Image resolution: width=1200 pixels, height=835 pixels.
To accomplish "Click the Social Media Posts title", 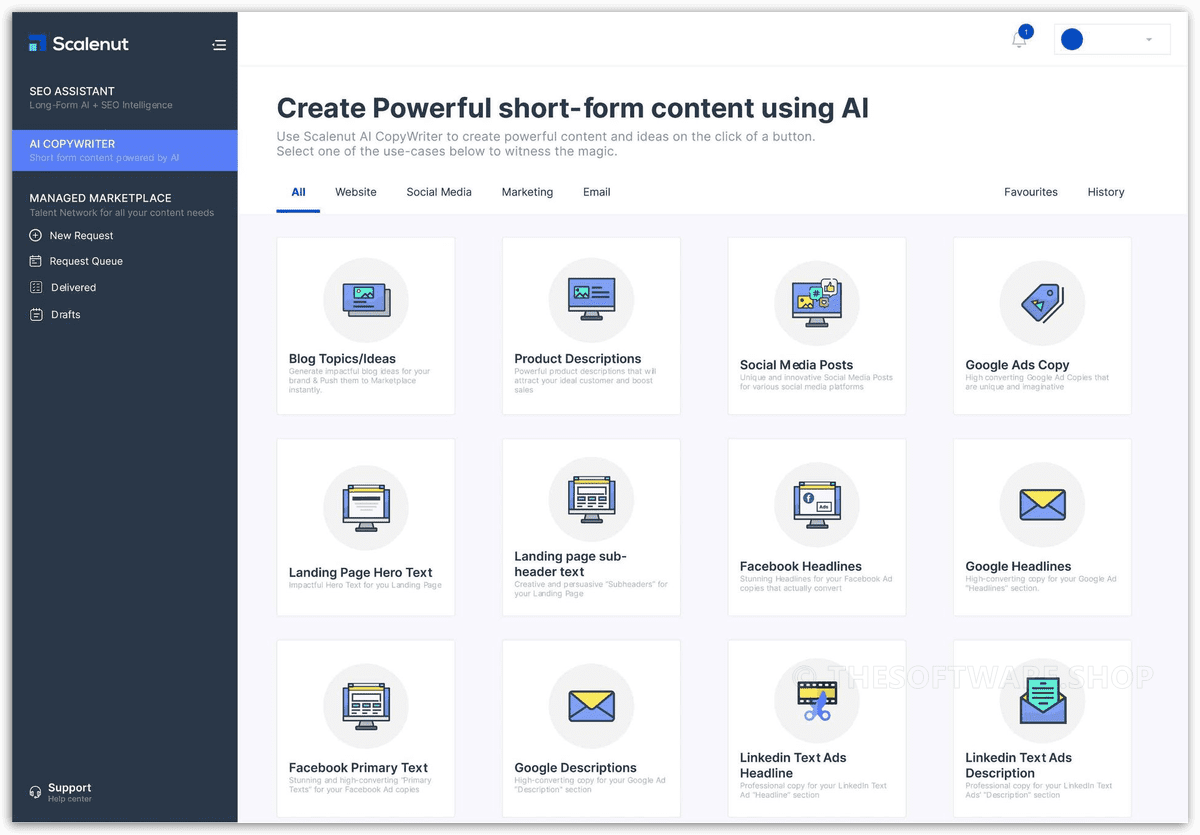I will pyautogui.click(x=797, y=365).
